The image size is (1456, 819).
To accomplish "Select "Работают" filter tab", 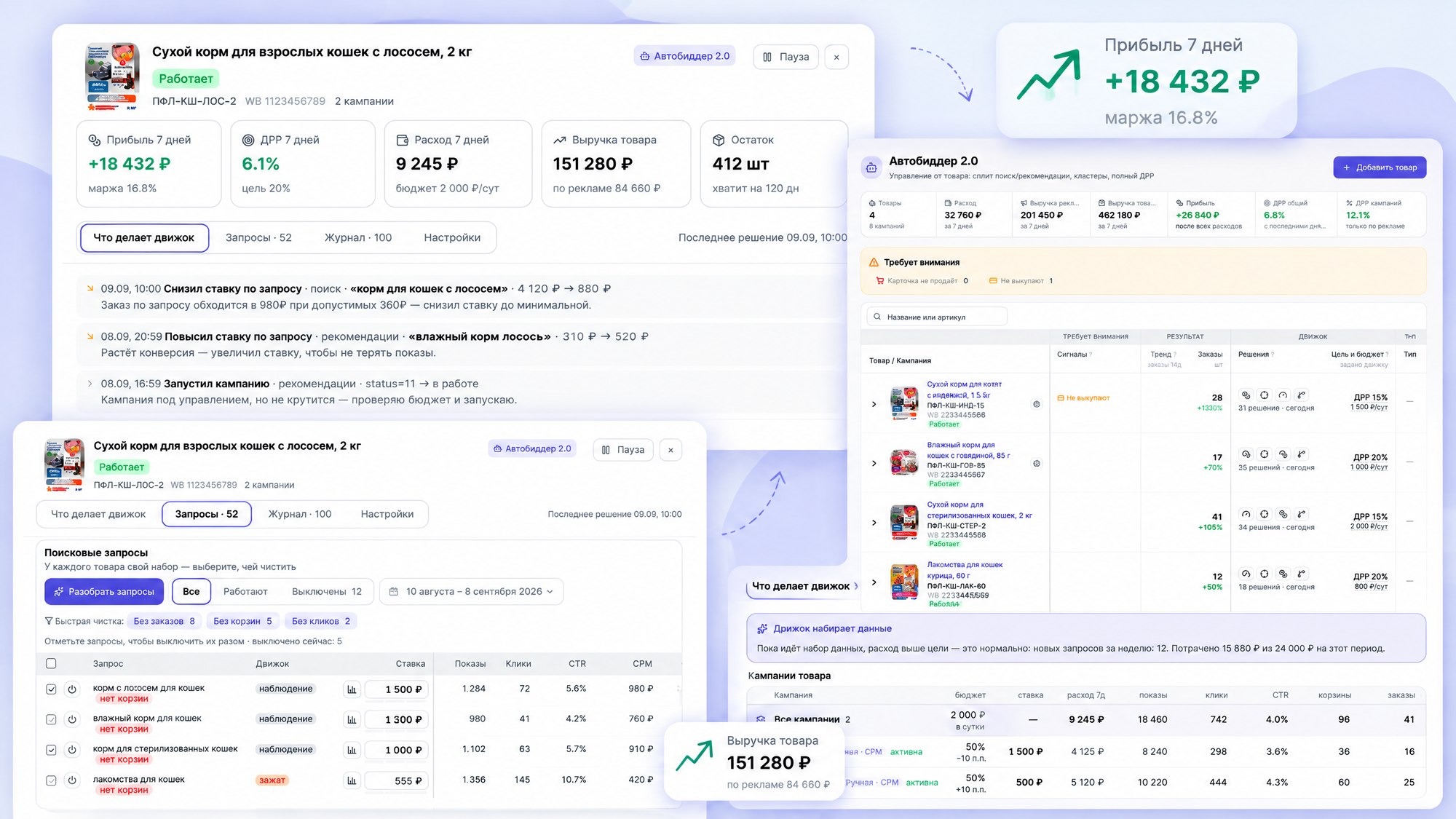I will coord(245,592).
